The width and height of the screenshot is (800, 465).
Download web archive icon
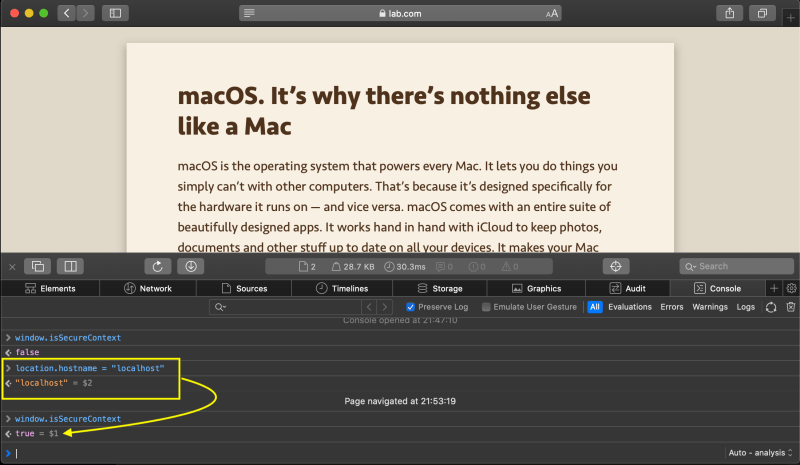pyautogui.click(x=191, y=266)
